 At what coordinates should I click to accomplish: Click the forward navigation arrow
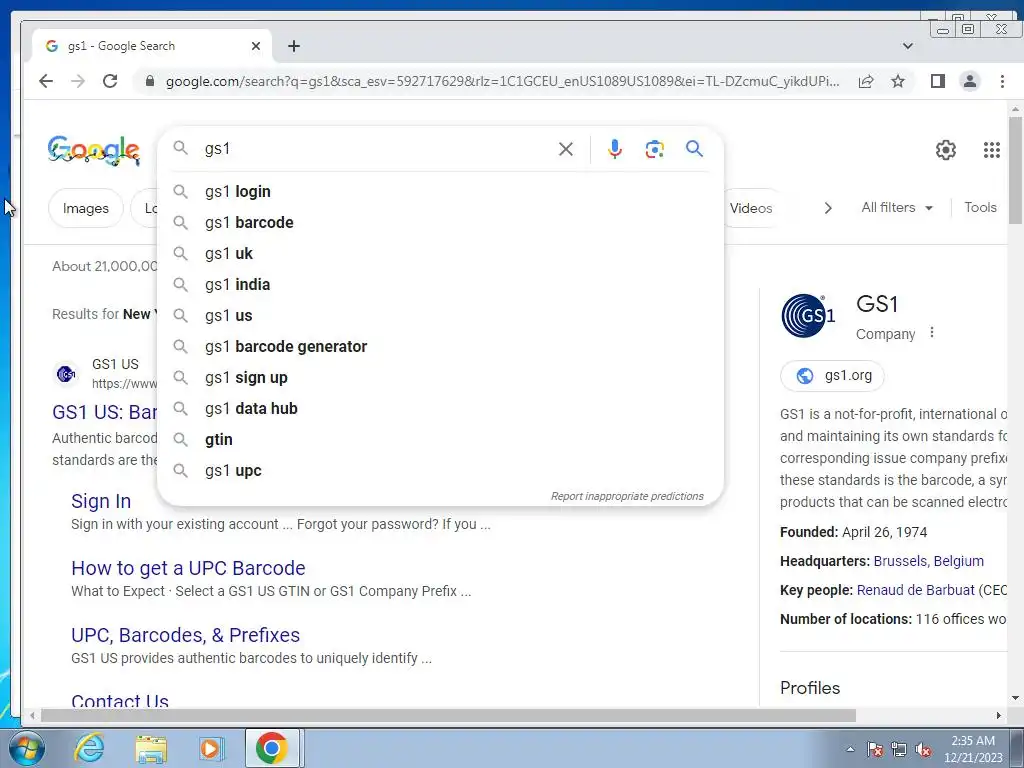tap(78, 81)
